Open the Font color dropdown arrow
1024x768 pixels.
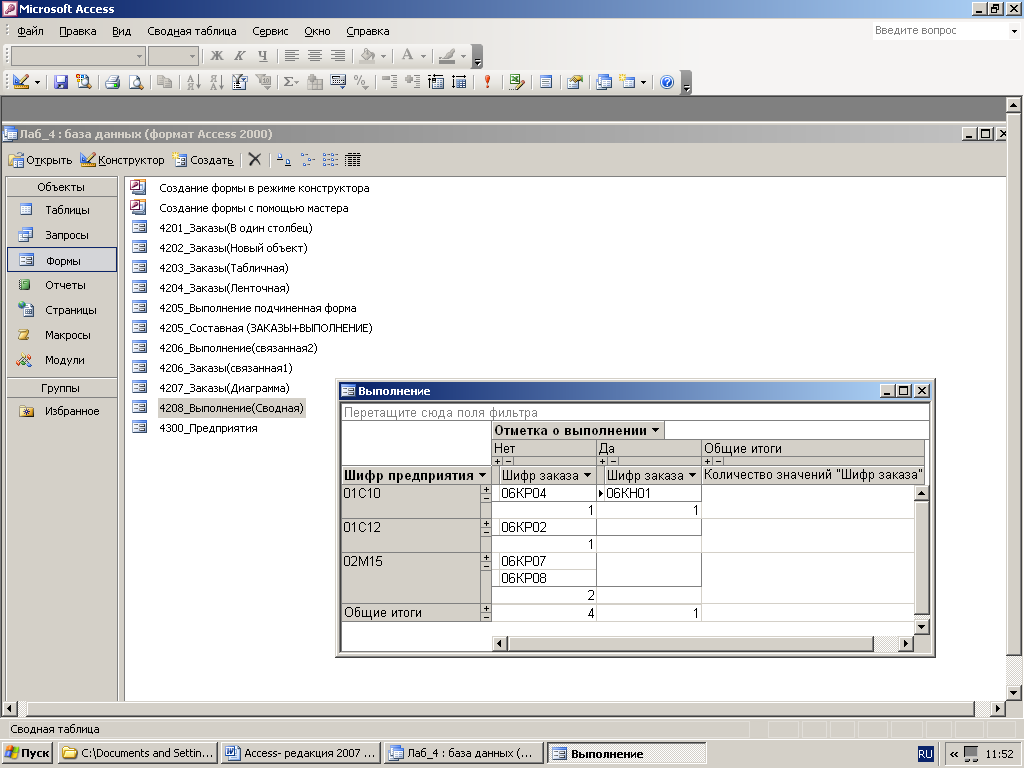coord(423,57)
